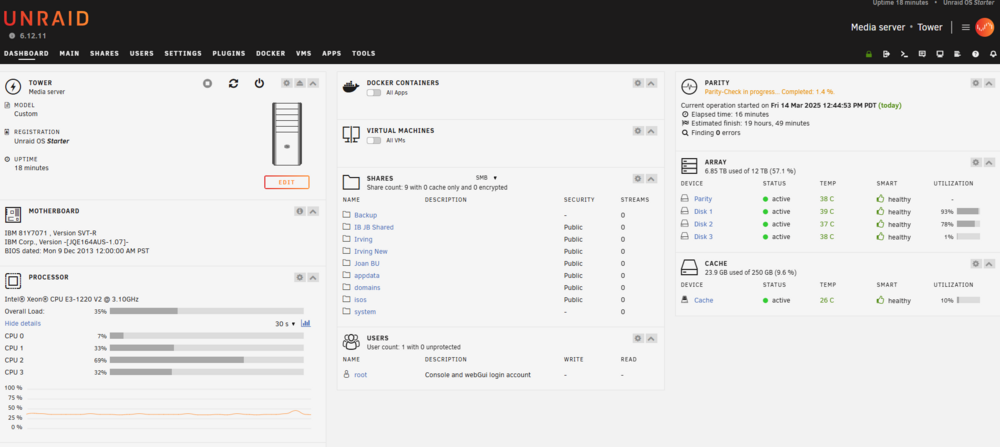Shut down the server via power icon
The height and width of the screenshot is (447, 1000).
click(259, 84)
